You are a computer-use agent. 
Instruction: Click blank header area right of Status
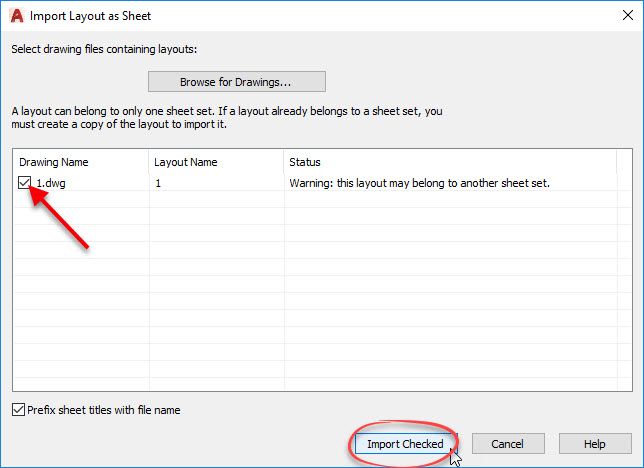[x=624, y=161]
